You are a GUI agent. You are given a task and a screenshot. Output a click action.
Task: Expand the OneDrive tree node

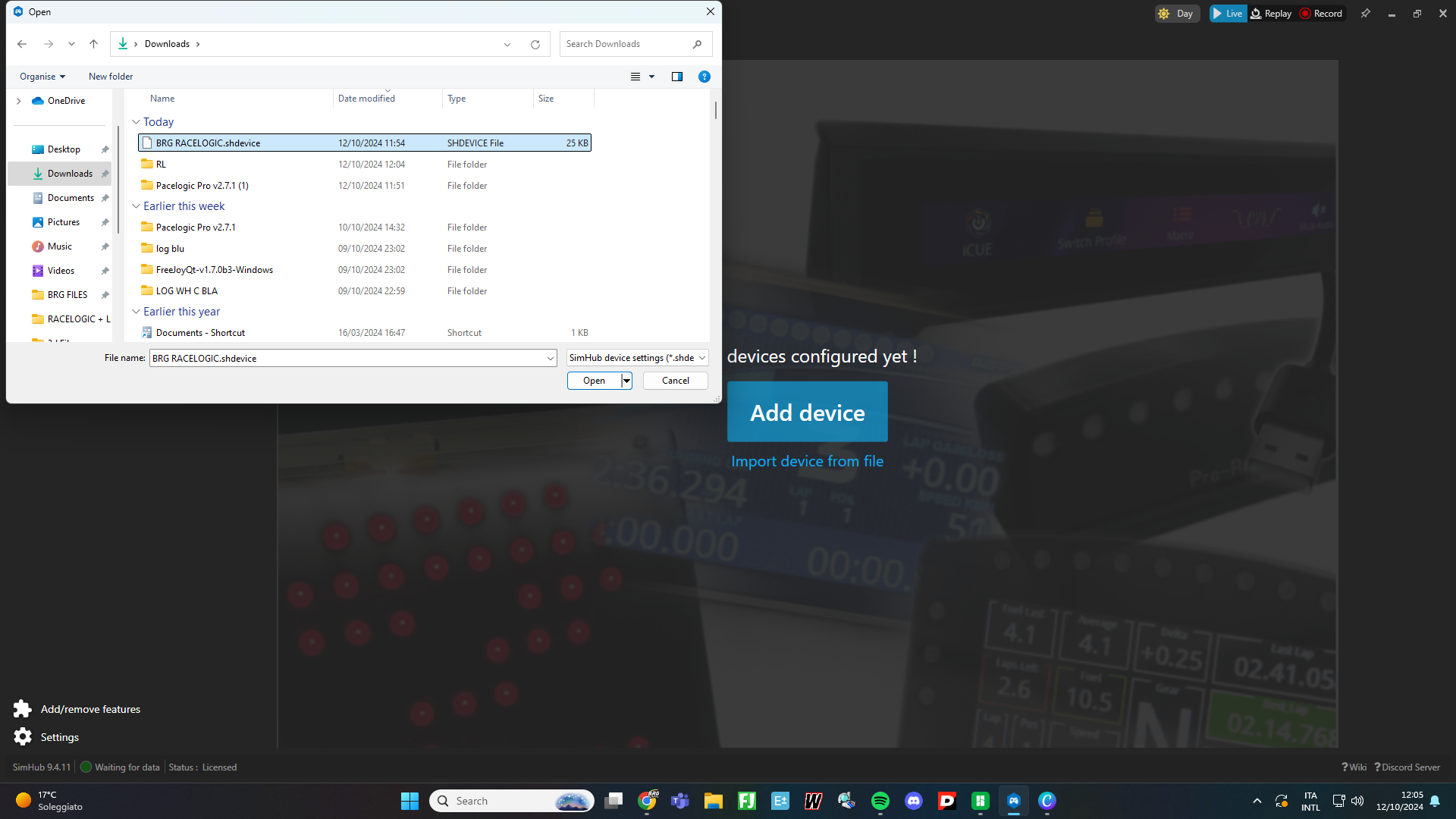19,101
